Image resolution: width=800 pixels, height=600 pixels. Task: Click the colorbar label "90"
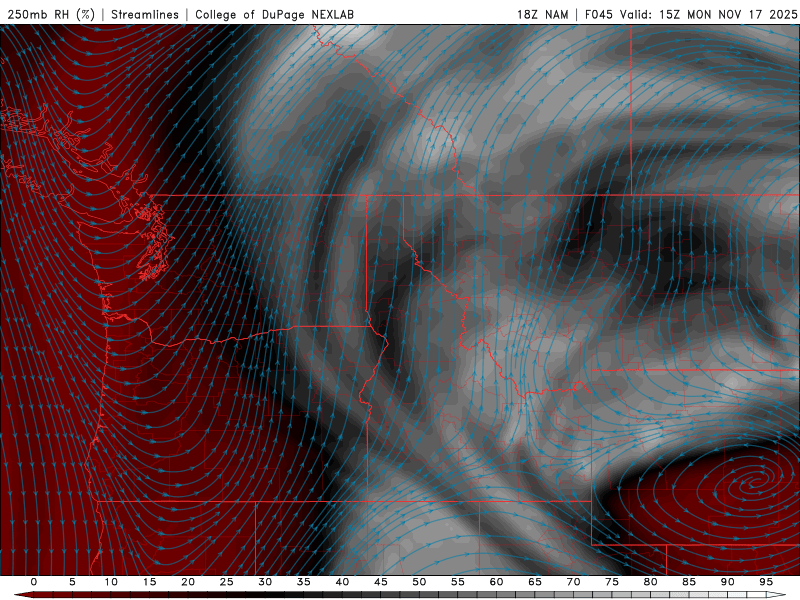point(727,582)
